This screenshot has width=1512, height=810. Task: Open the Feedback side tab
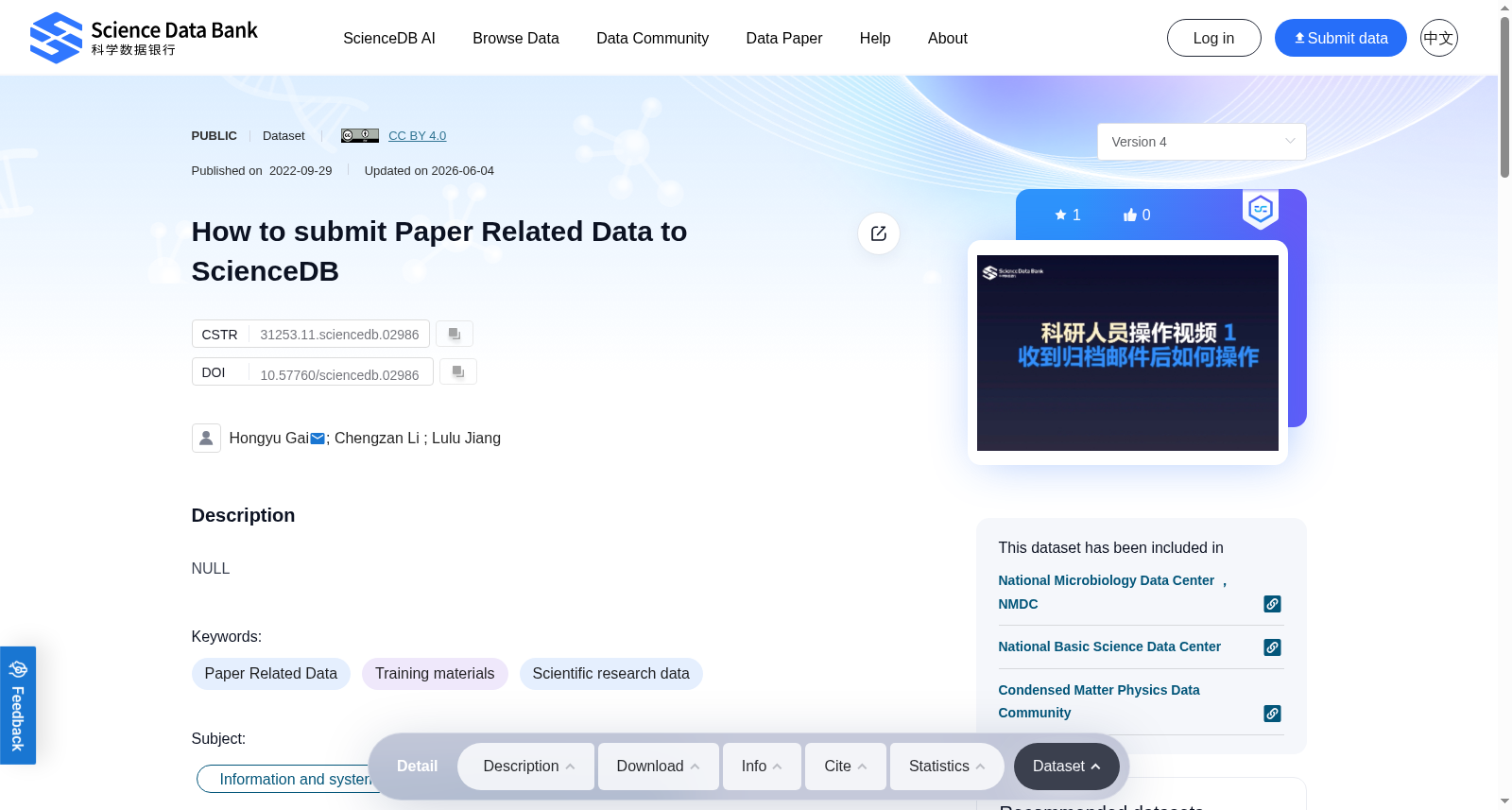pyautogui.click(x=18, y=705)
